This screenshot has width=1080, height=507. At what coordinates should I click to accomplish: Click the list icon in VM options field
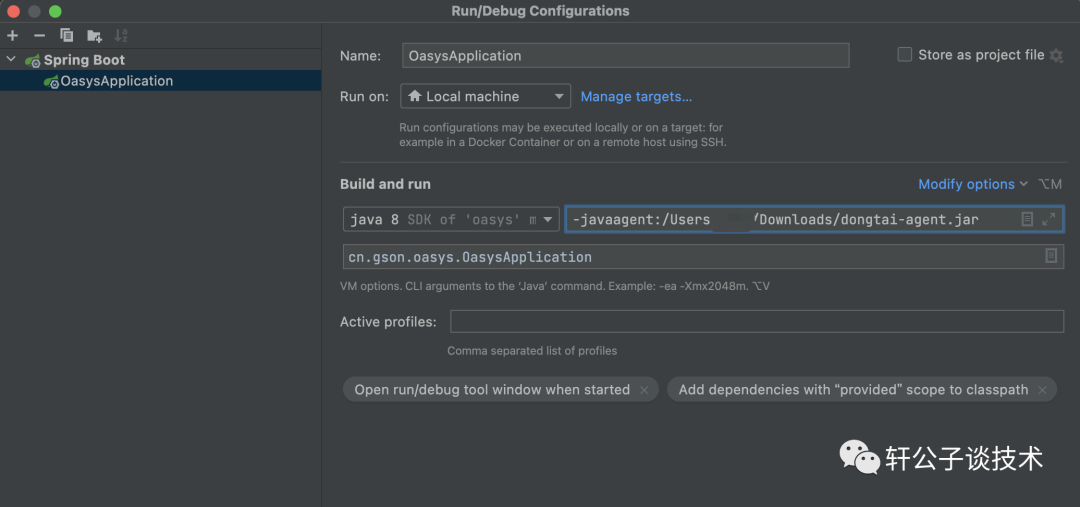point(1027,219)
